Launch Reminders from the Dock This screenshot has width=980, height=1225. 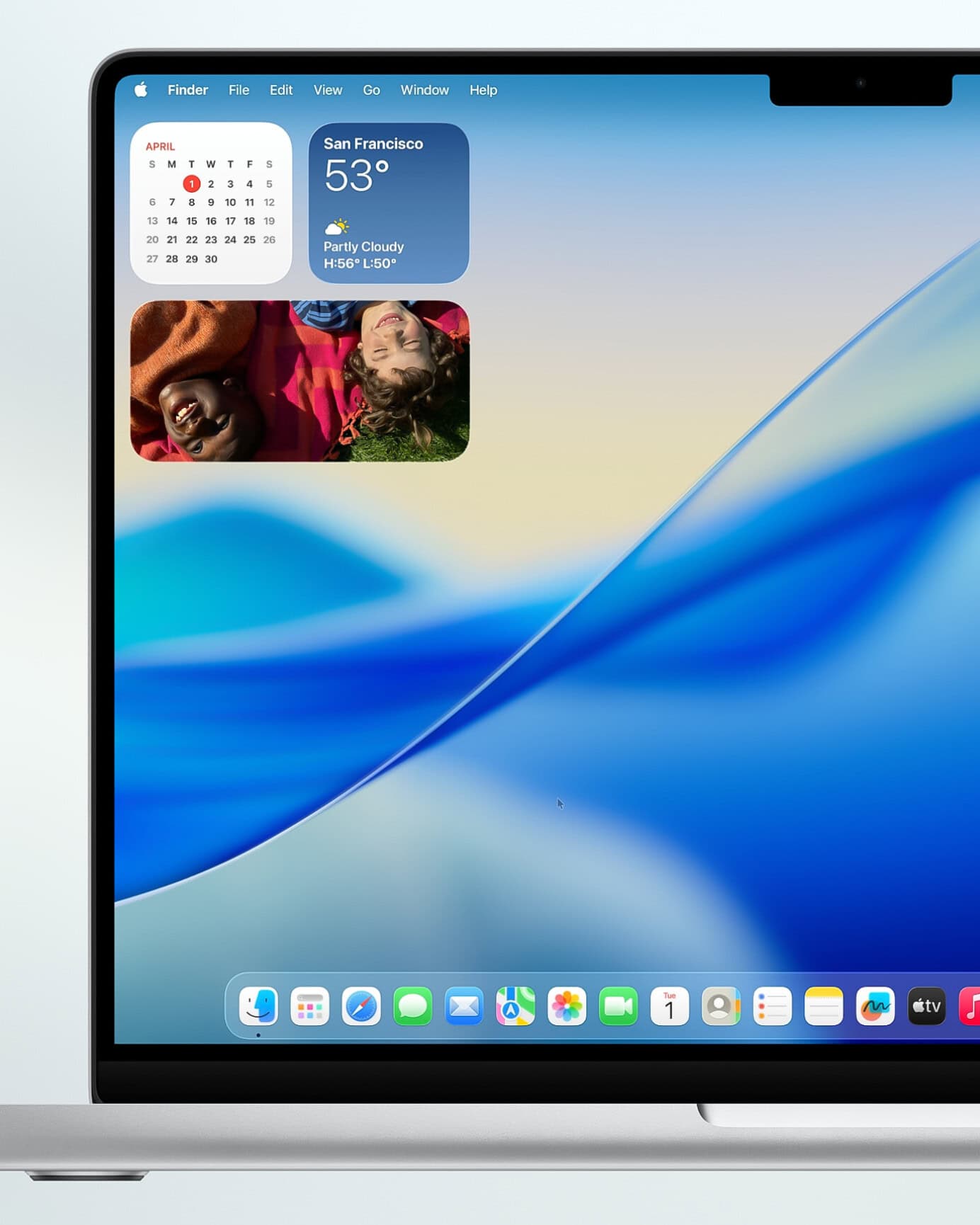pos(773,1005)
